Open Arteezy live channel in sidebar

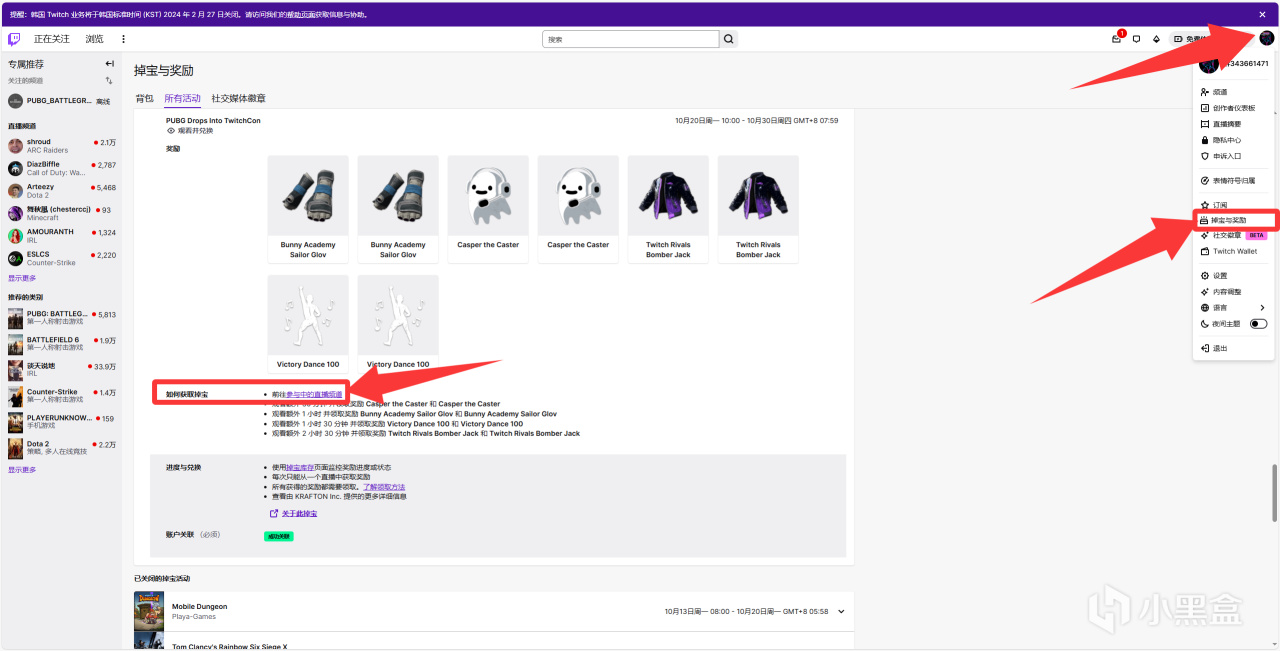(x=60, y=191)
